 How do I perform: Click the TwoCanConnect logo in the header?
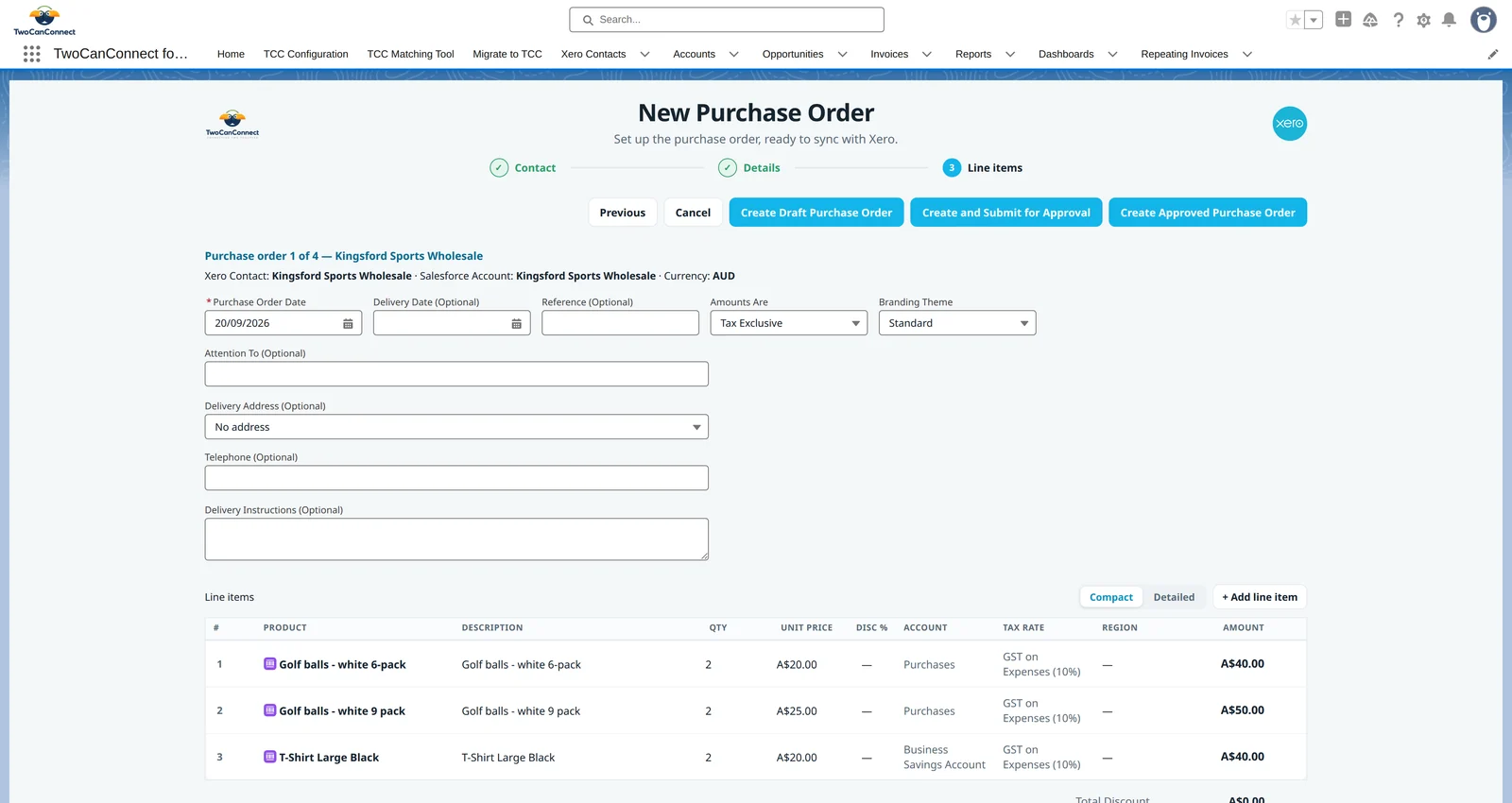point(44,20)
